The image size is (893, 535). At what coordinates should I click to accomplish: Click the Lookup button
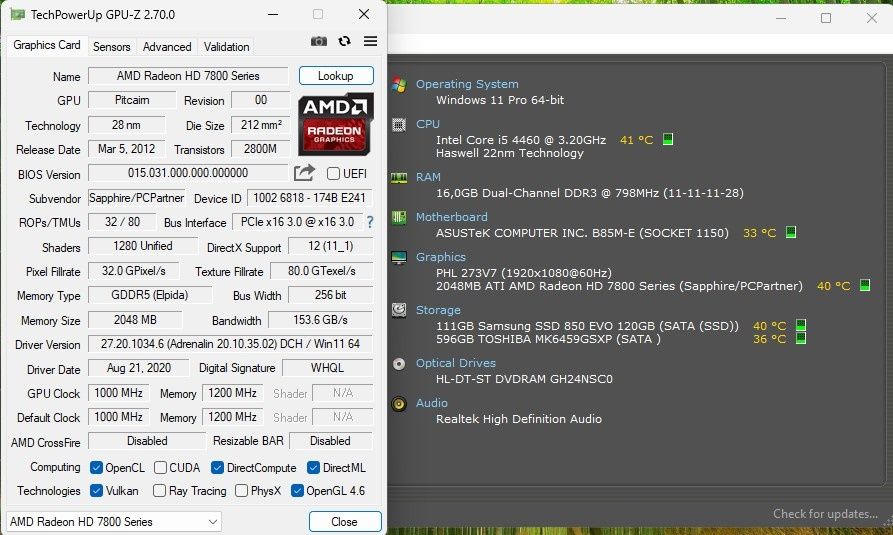tap(336, 76)
